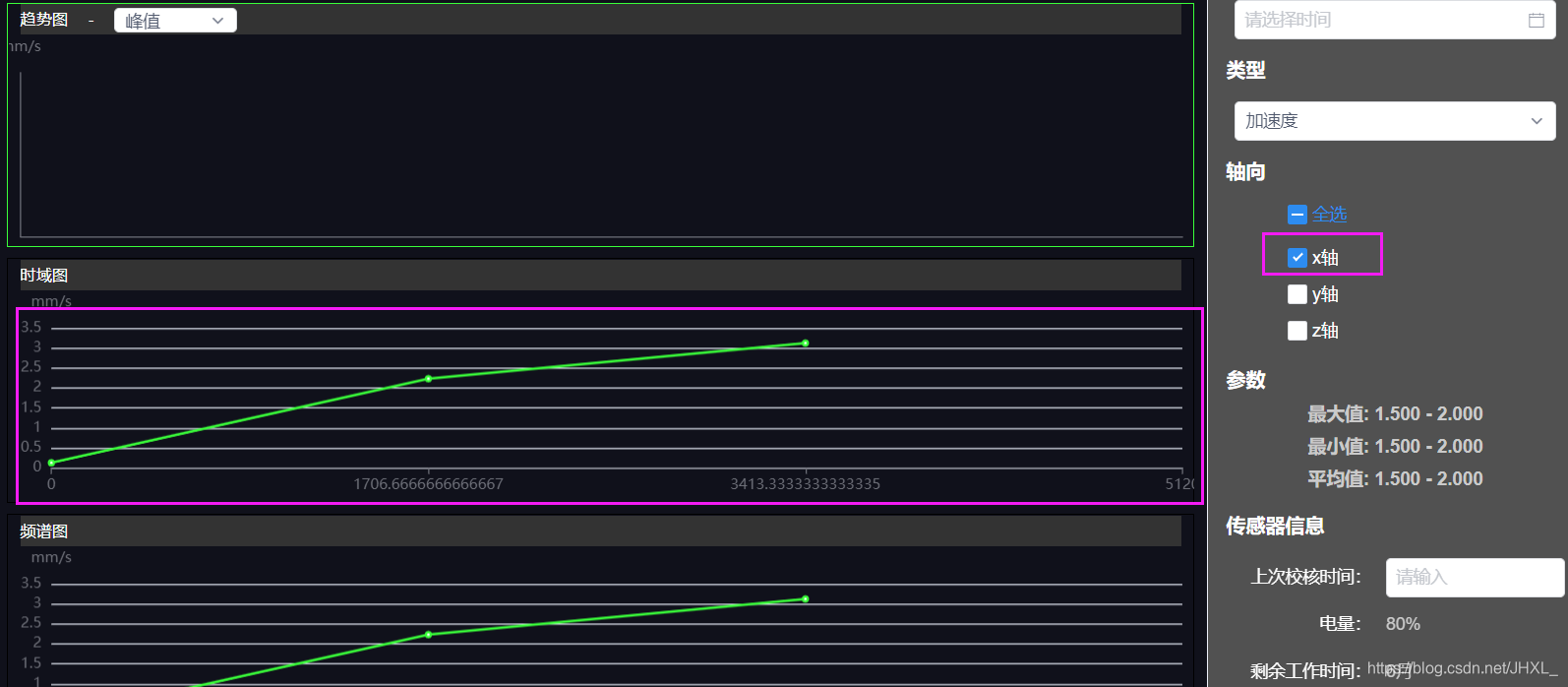Uncheck the x轴 checkbox
This screenshot has height=687, width=1568.
(x=1297, y=258)
